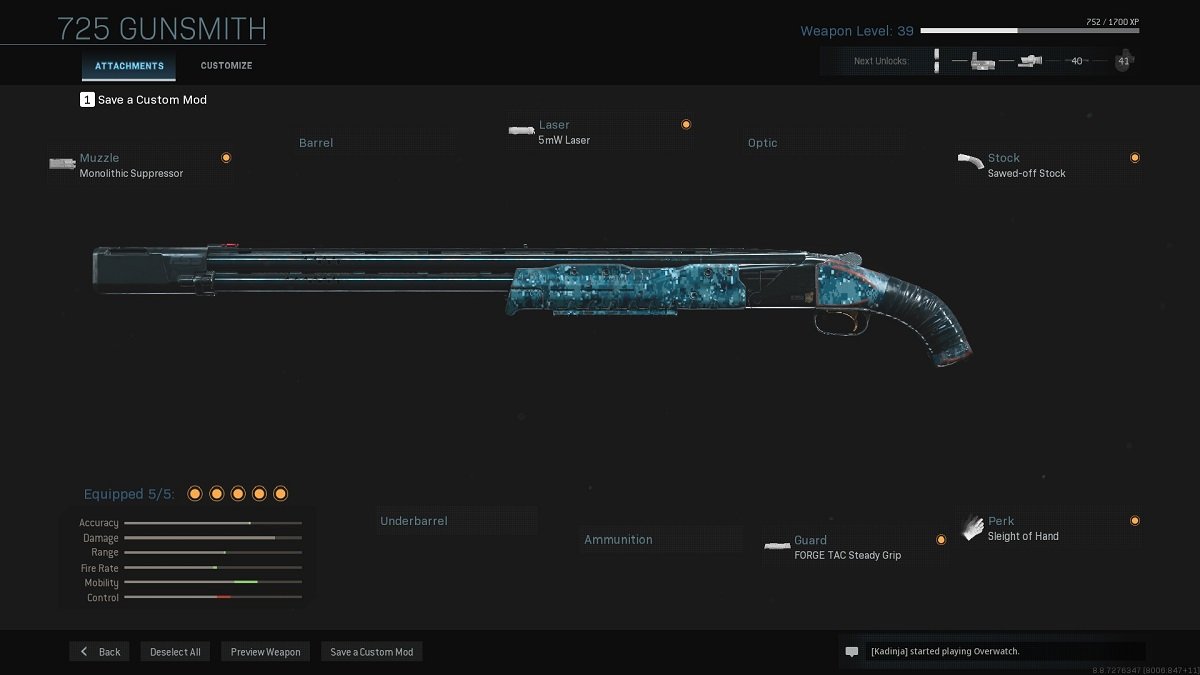The width and height of the screenshot is (1200, 675).
Task: Select the Attachments tab
Action: pyautogui.click(x=129, y=66)
